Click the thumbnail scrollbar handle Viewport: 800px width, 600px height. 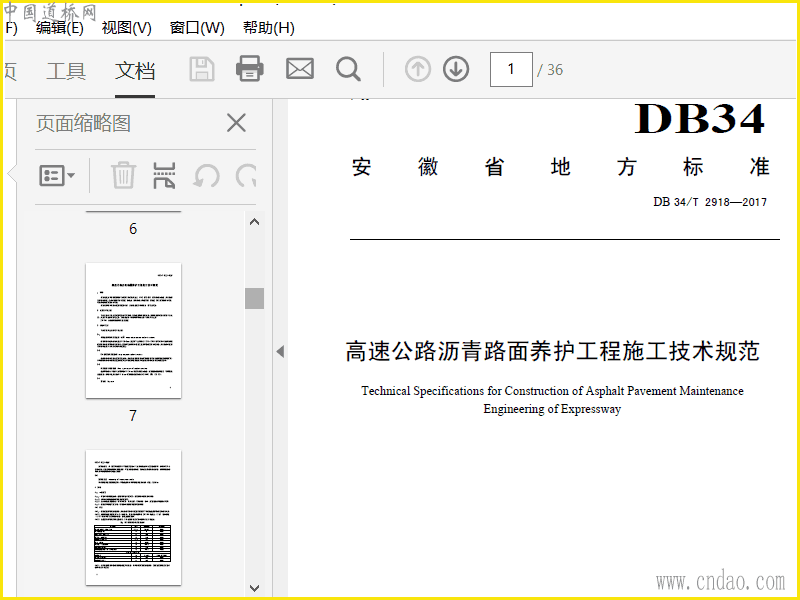pyautogui.click(x=255, y=298)
